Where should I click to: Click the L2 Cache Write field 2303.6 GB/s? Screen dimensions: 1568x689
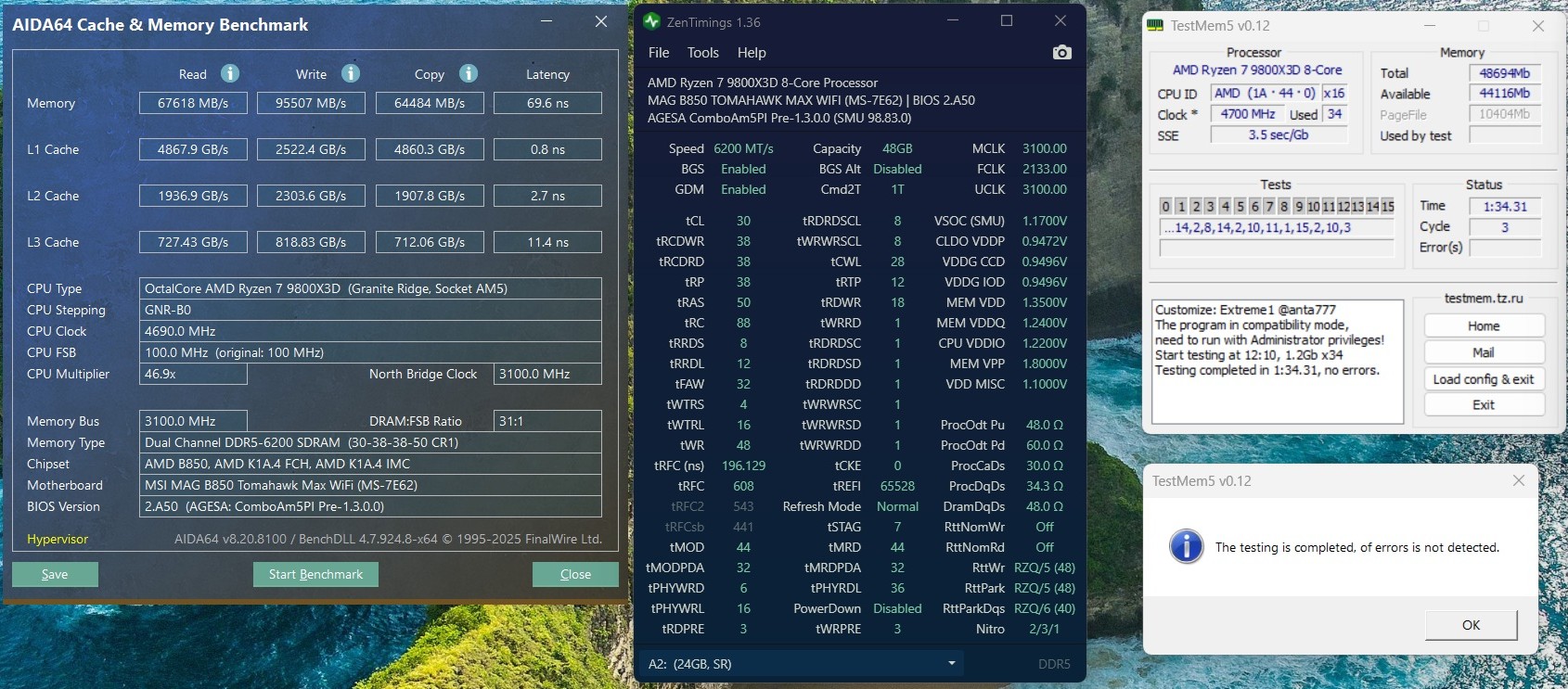point(311,196)
